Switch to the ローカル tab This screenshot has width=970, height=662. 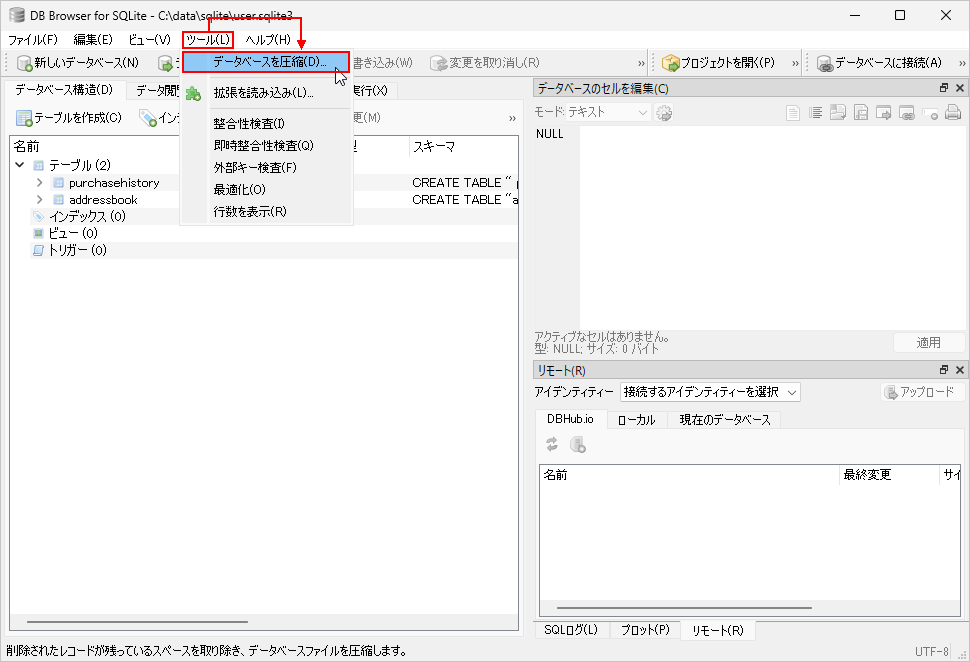tap(636, 420)
